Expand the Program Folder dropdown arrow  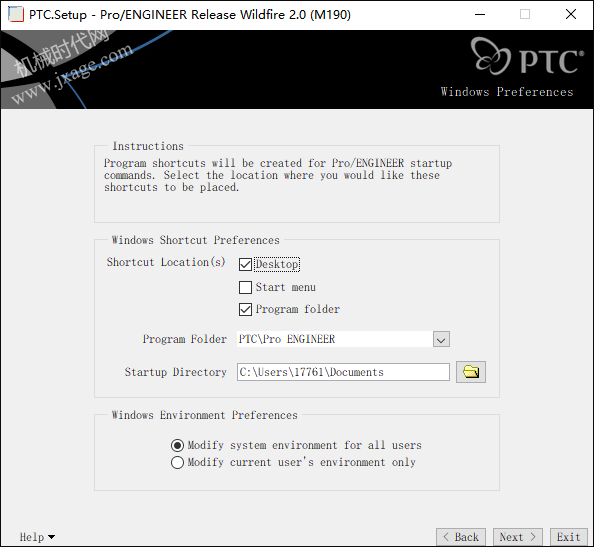(x=441, y=339)
